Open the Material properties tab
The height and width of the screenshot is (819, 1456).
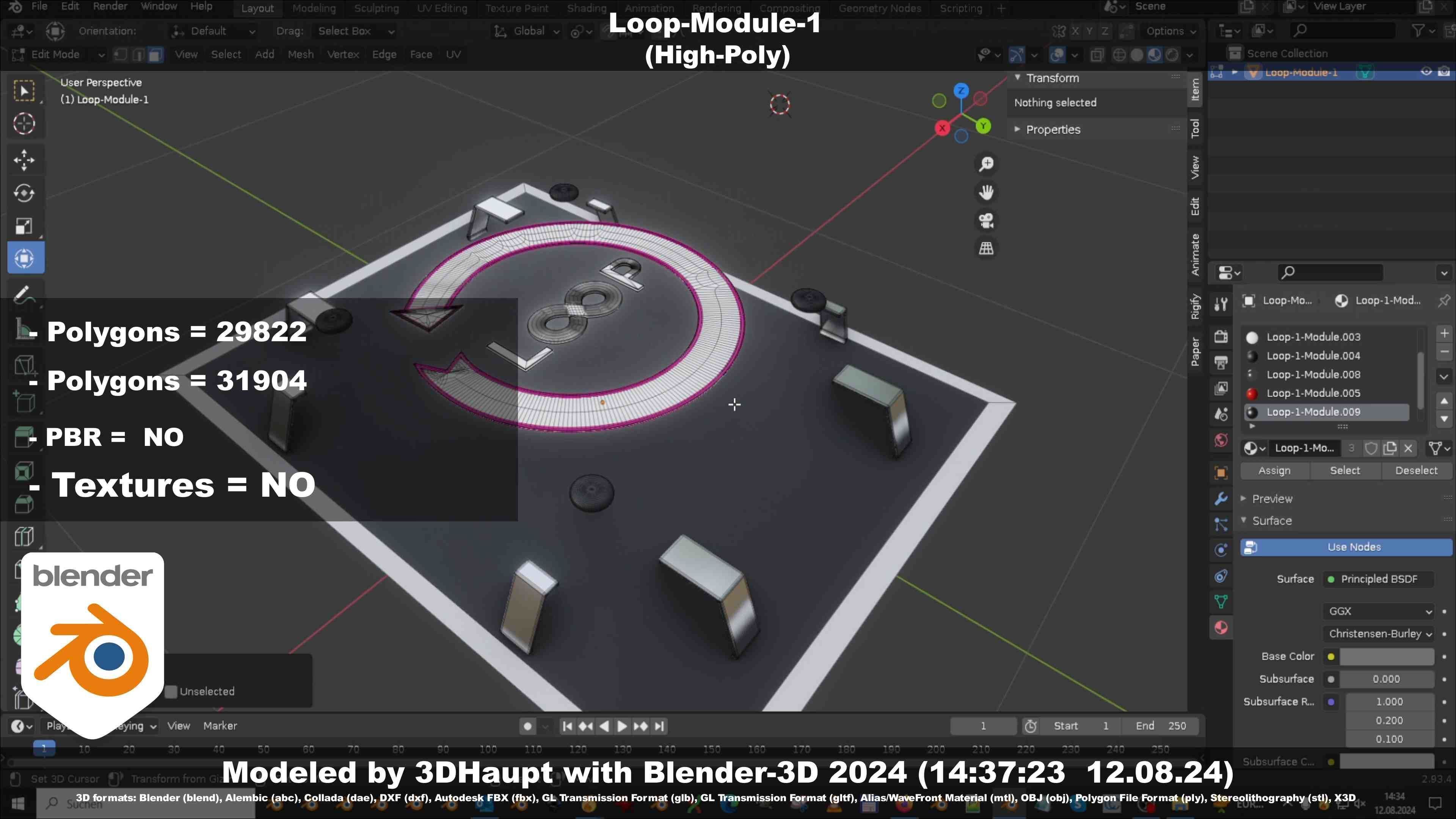[1221, 628]
